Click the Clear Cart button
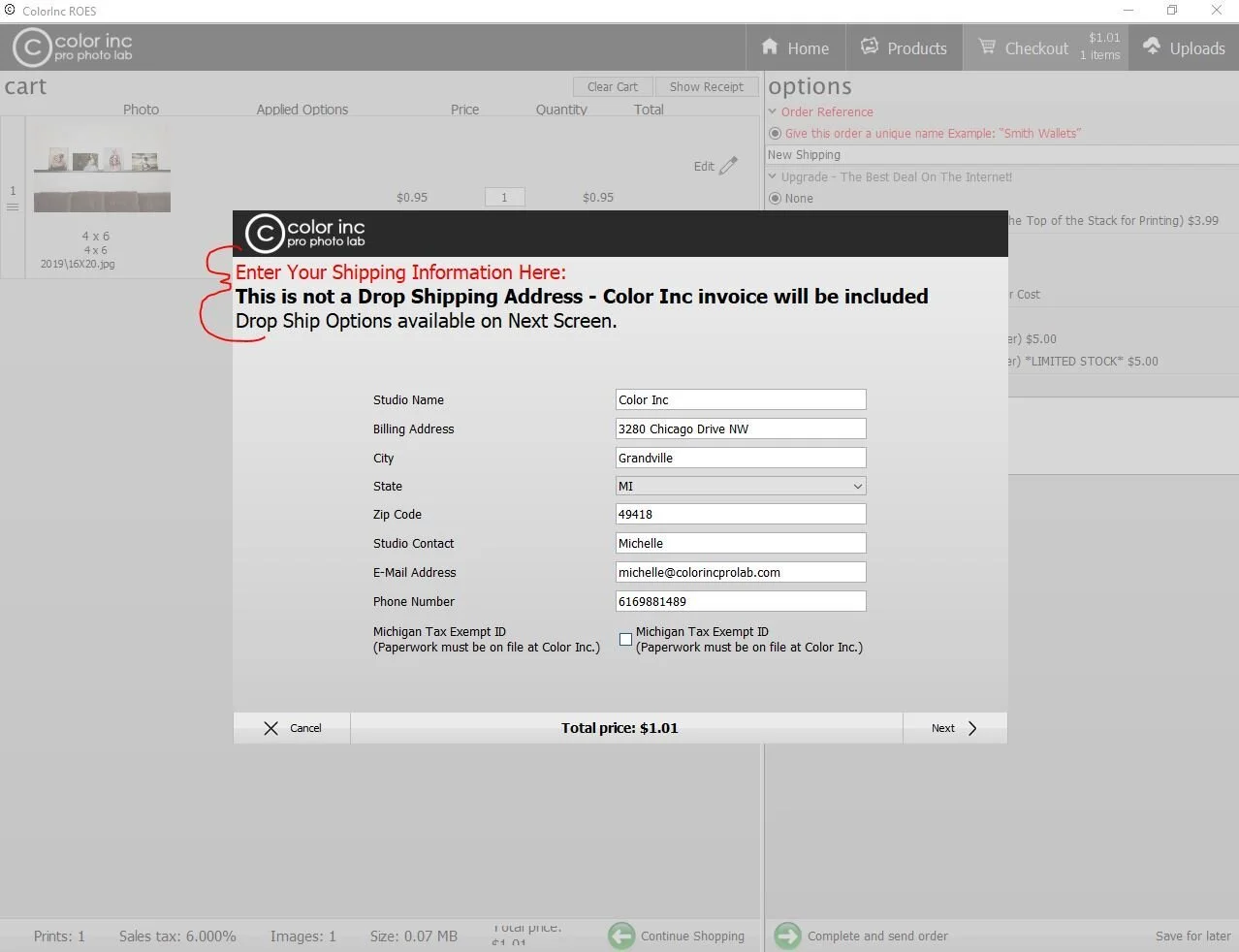 point(613,86)
